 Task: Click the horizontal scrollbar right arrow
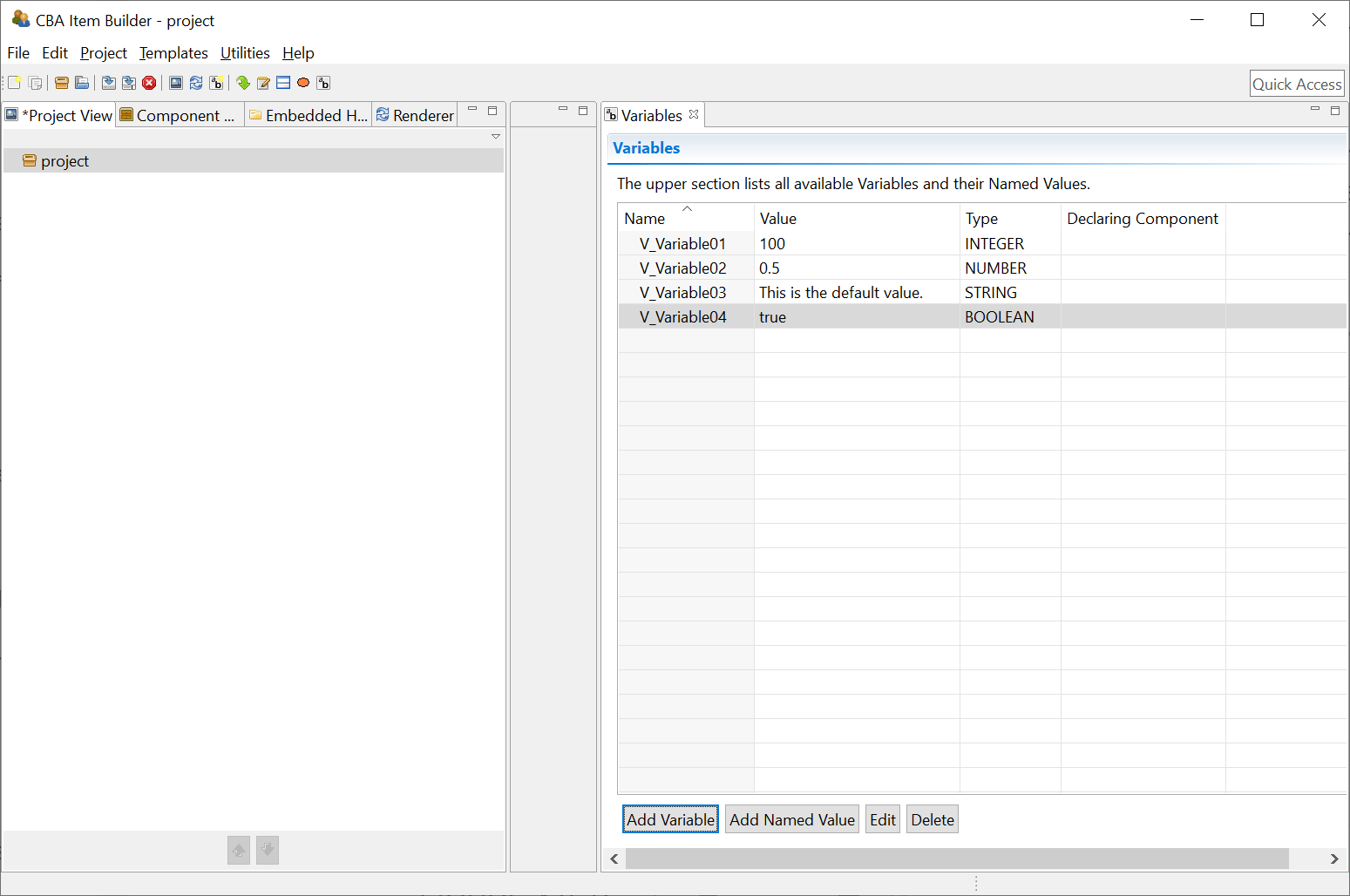click(1334, 859)
